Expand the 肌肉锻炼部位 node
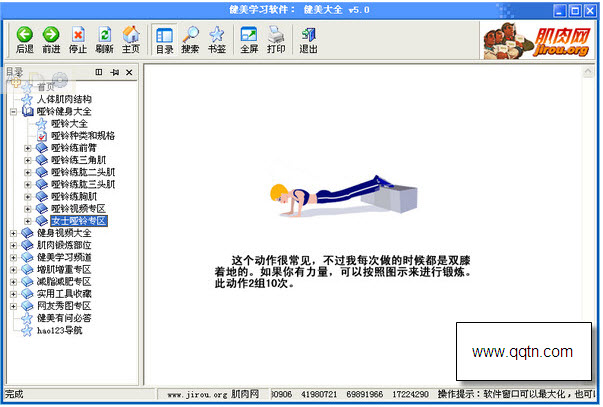 (14, 245)
